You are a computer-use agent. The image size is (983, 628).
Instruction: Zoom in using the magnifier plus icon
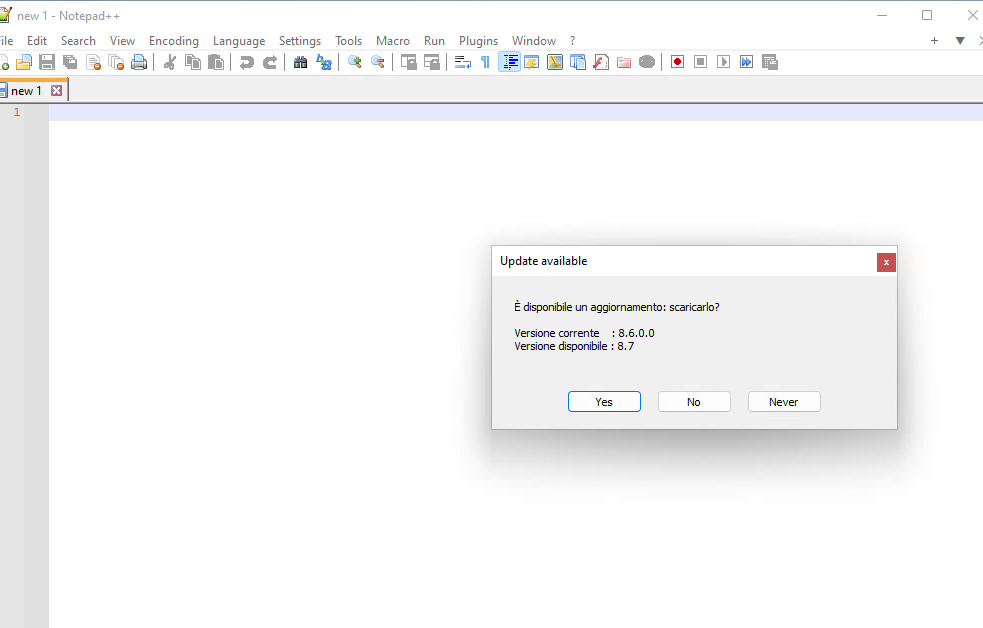355,62
